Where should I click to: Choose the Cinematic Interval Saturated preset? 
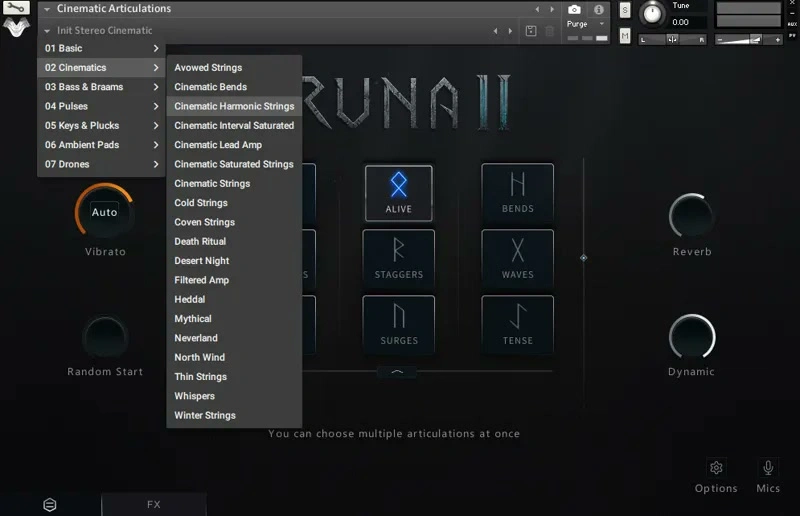[234, 126]
